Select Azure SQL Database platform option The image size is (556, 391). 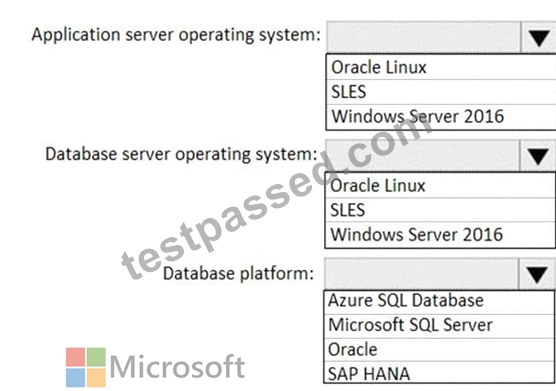439,301
